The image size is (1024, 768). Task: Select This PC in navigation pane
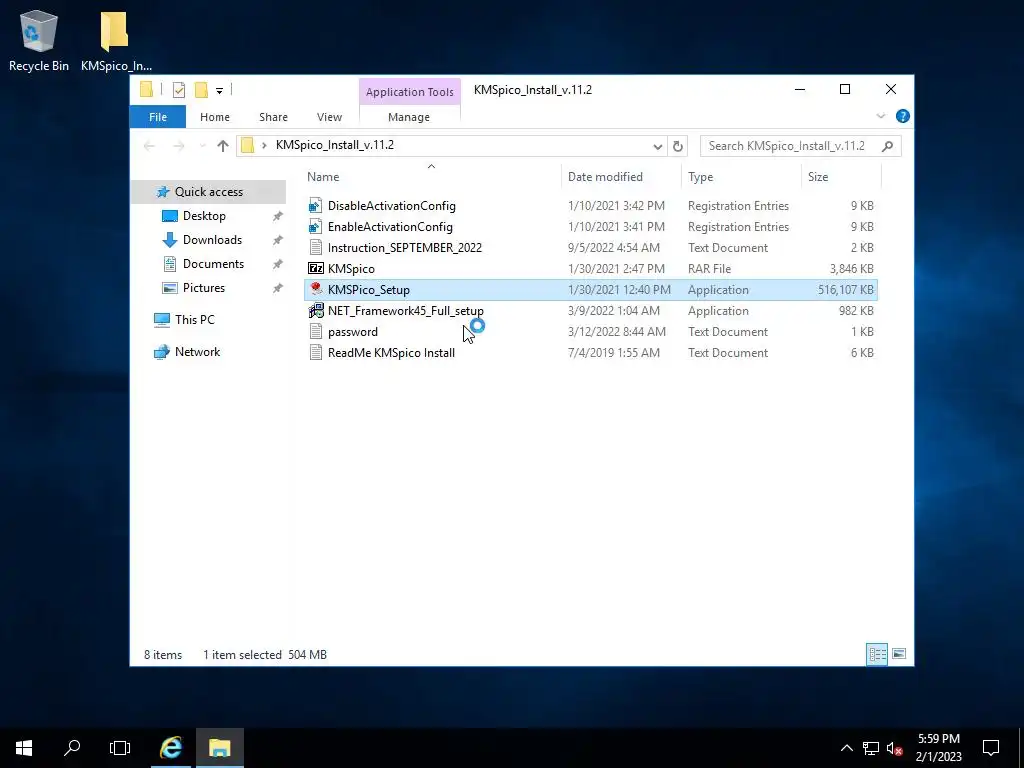pyautogui.click(x=194, y=319)
